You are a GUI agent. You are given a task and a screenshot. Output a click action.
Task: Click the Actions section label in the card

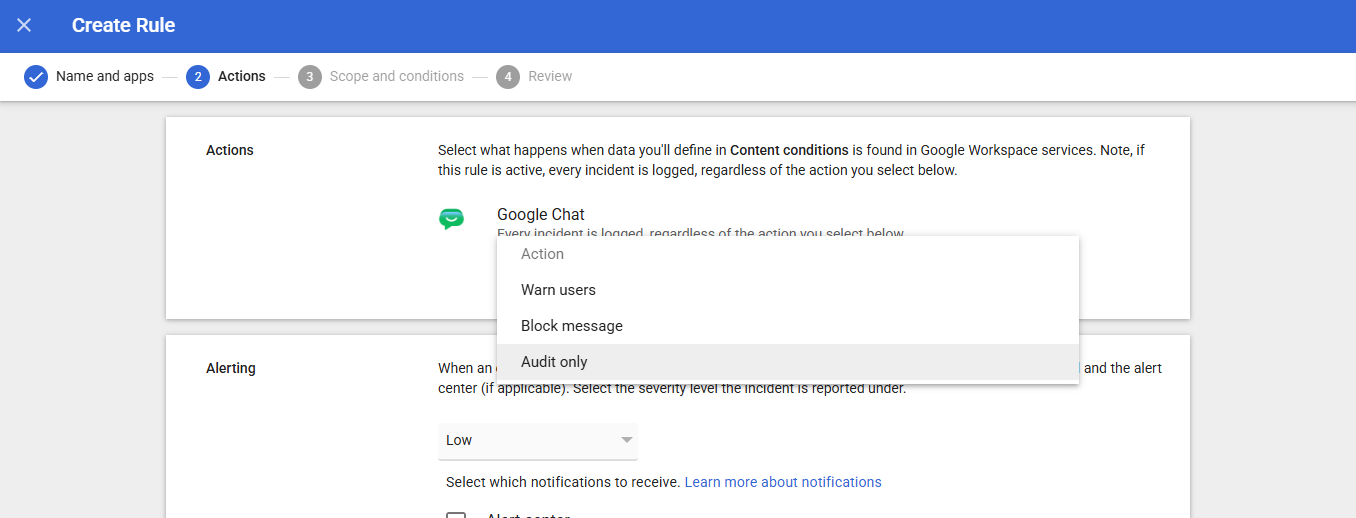(x=230, y=150)
